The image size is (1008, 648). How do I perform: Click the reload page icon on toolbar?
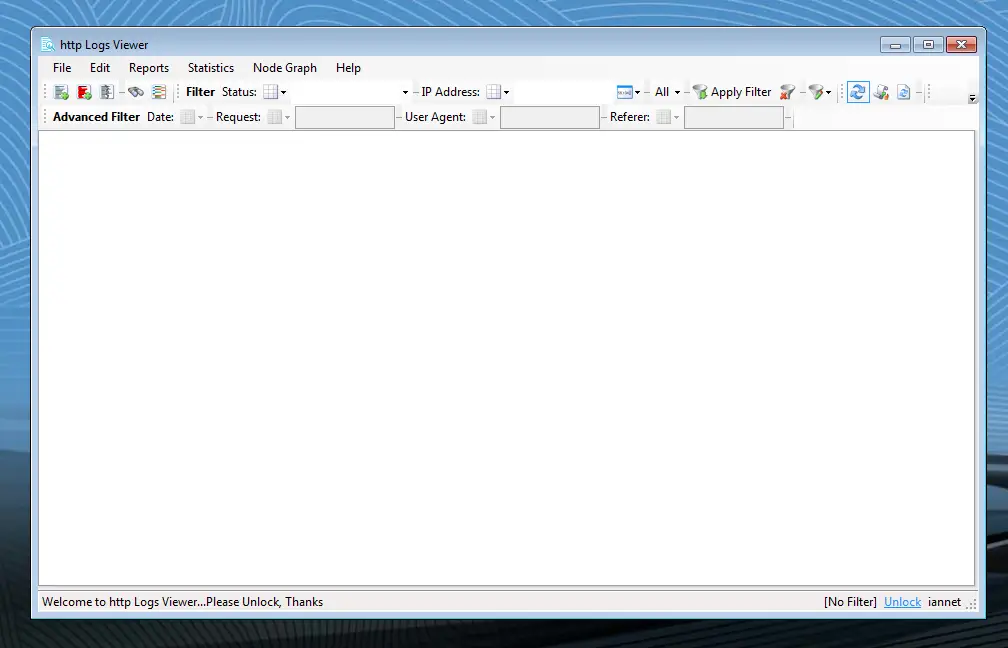(904, 91)
